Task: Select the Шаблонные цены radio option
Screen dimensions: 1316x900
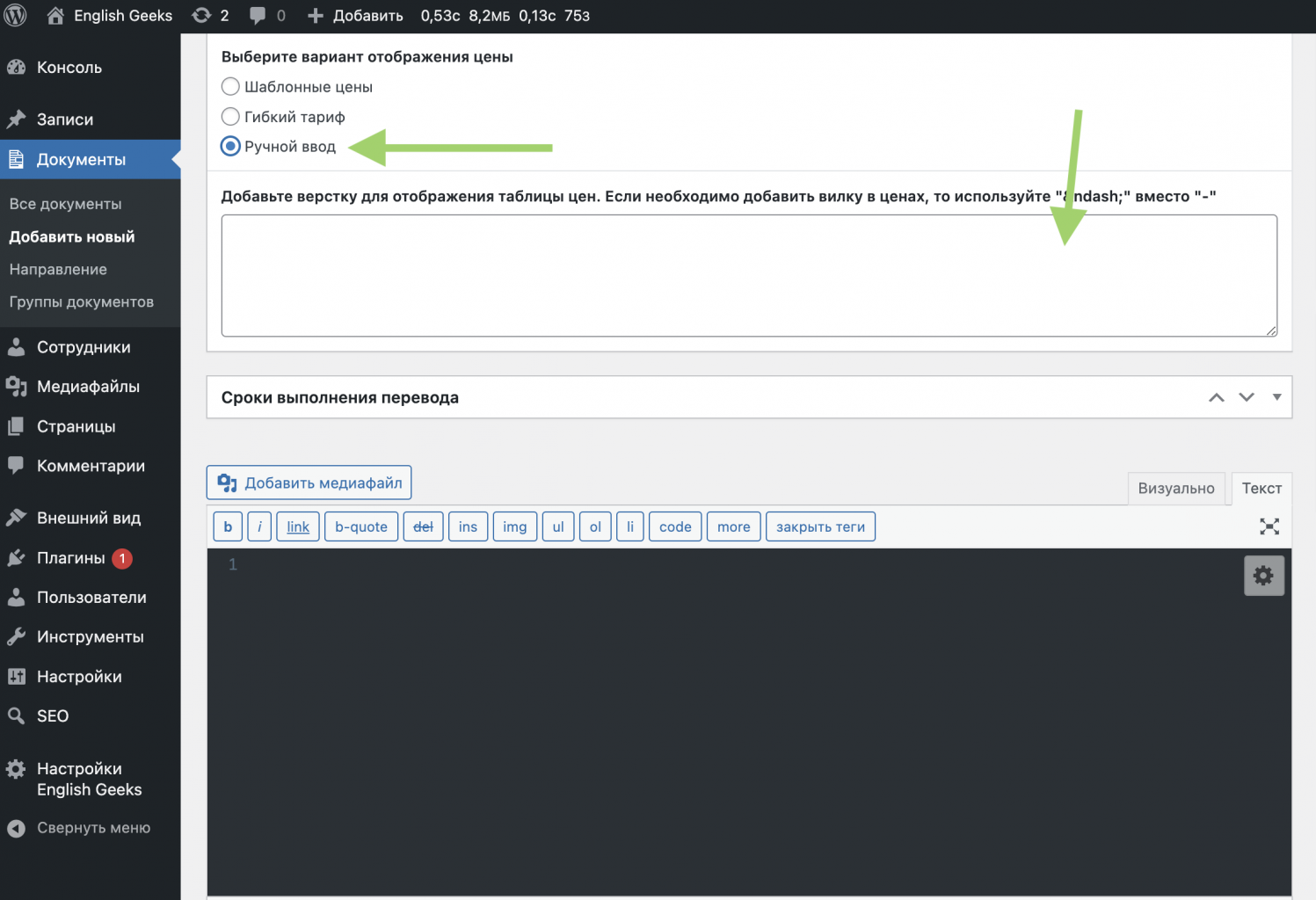Action: (x=230, y=86)
